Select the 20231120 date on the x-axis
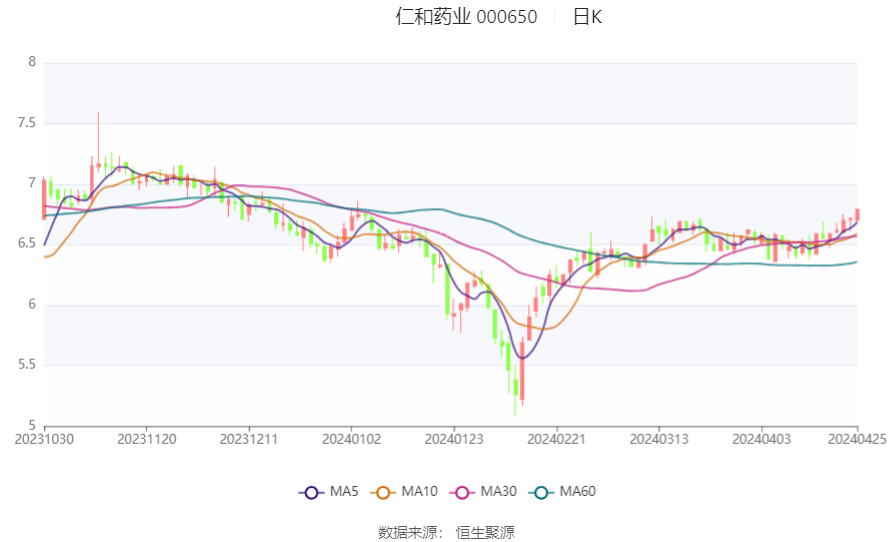893x542 pixels. [x=146, y=440]
